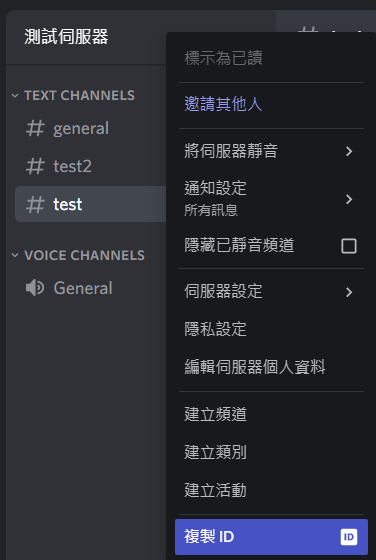Open the 測試伺服器 server header
Viewport: 376px width, 560px height.
[86, 37]
